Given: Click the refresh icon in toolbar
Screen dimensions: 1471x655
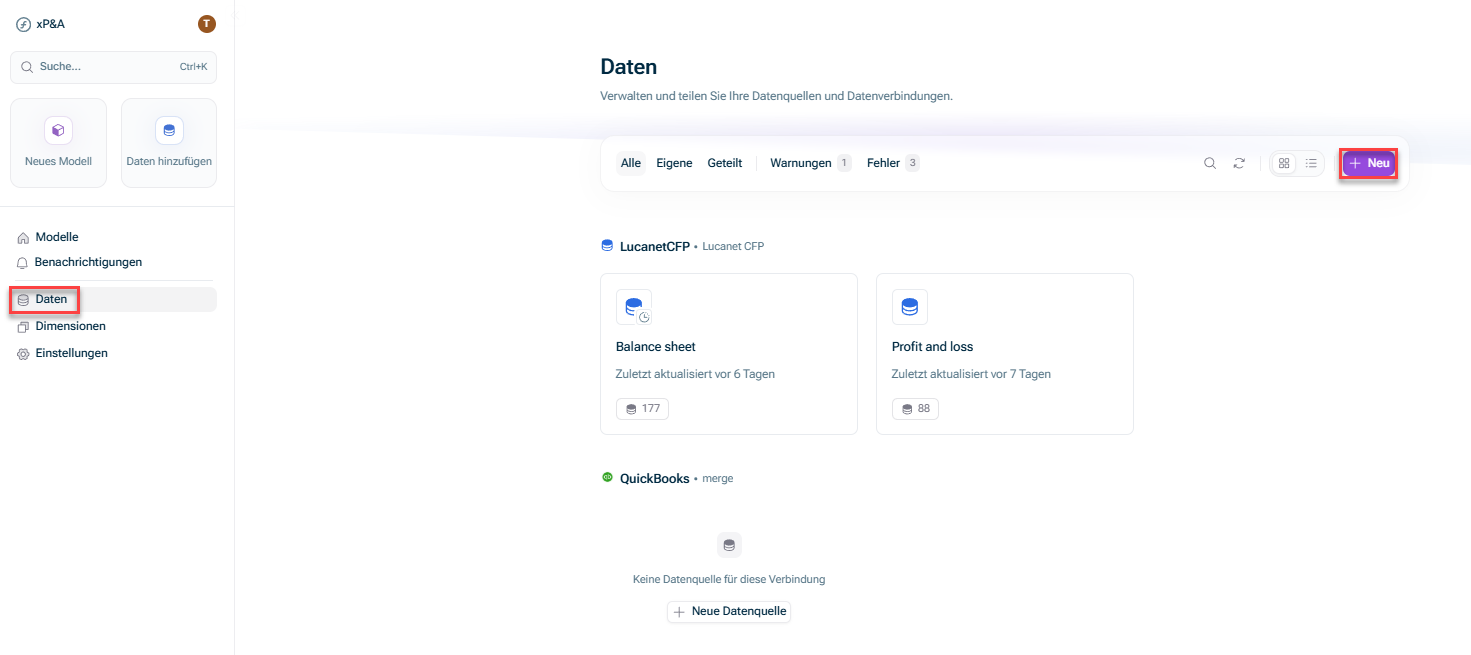Looking at the screenshot, I should (1239, 163).
